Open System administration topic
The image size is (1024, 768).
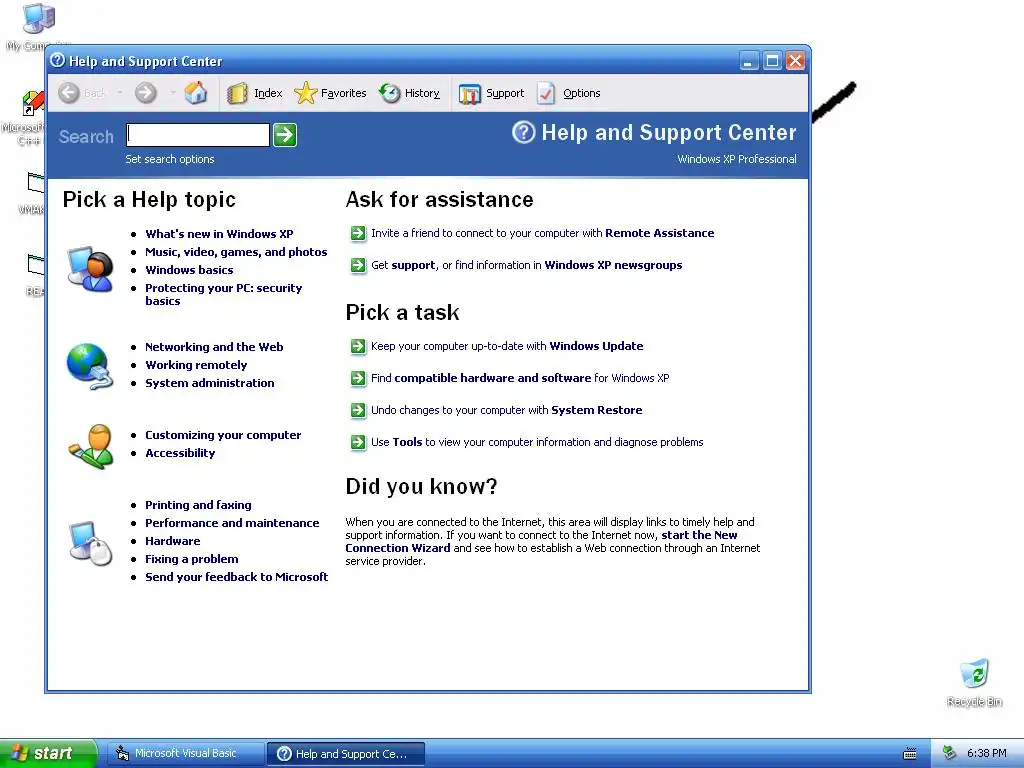[210, 383]
